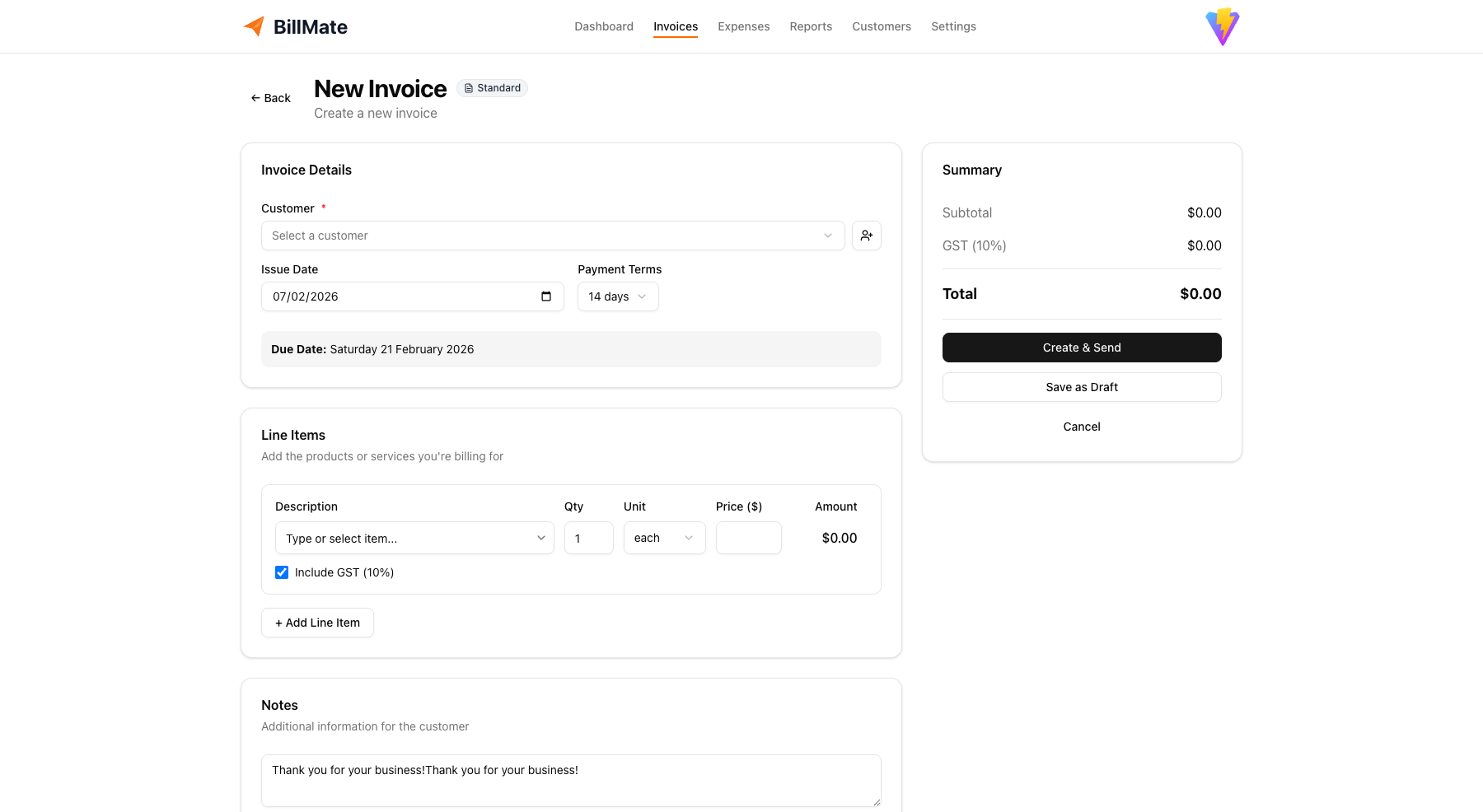Image resolution: width=1483 pixels, height=812 pixels.
Task: Open the Select a customer dropdown
Action: click(552, 236)
